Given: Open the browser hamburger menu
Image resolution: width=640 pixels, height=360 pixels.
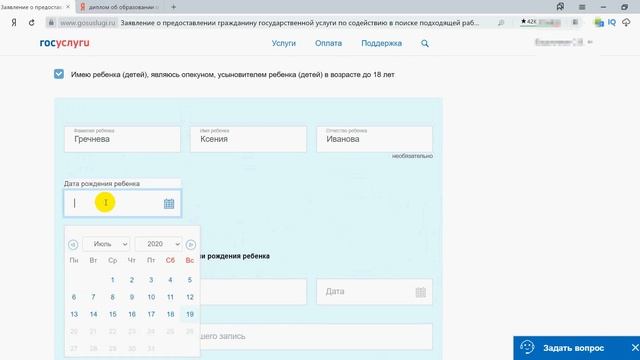Looking at the screenshot, I should [582, 7].
